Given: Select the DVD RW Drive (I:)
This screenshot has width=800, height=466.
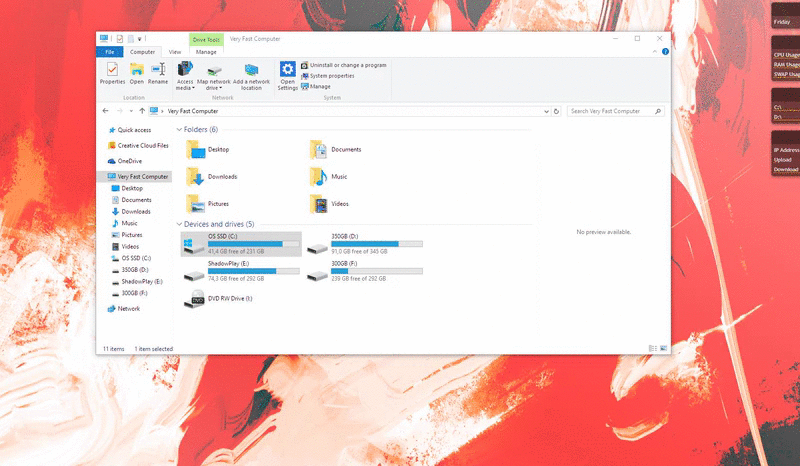Looking at the screenshot, I should (x=219, y=299).
